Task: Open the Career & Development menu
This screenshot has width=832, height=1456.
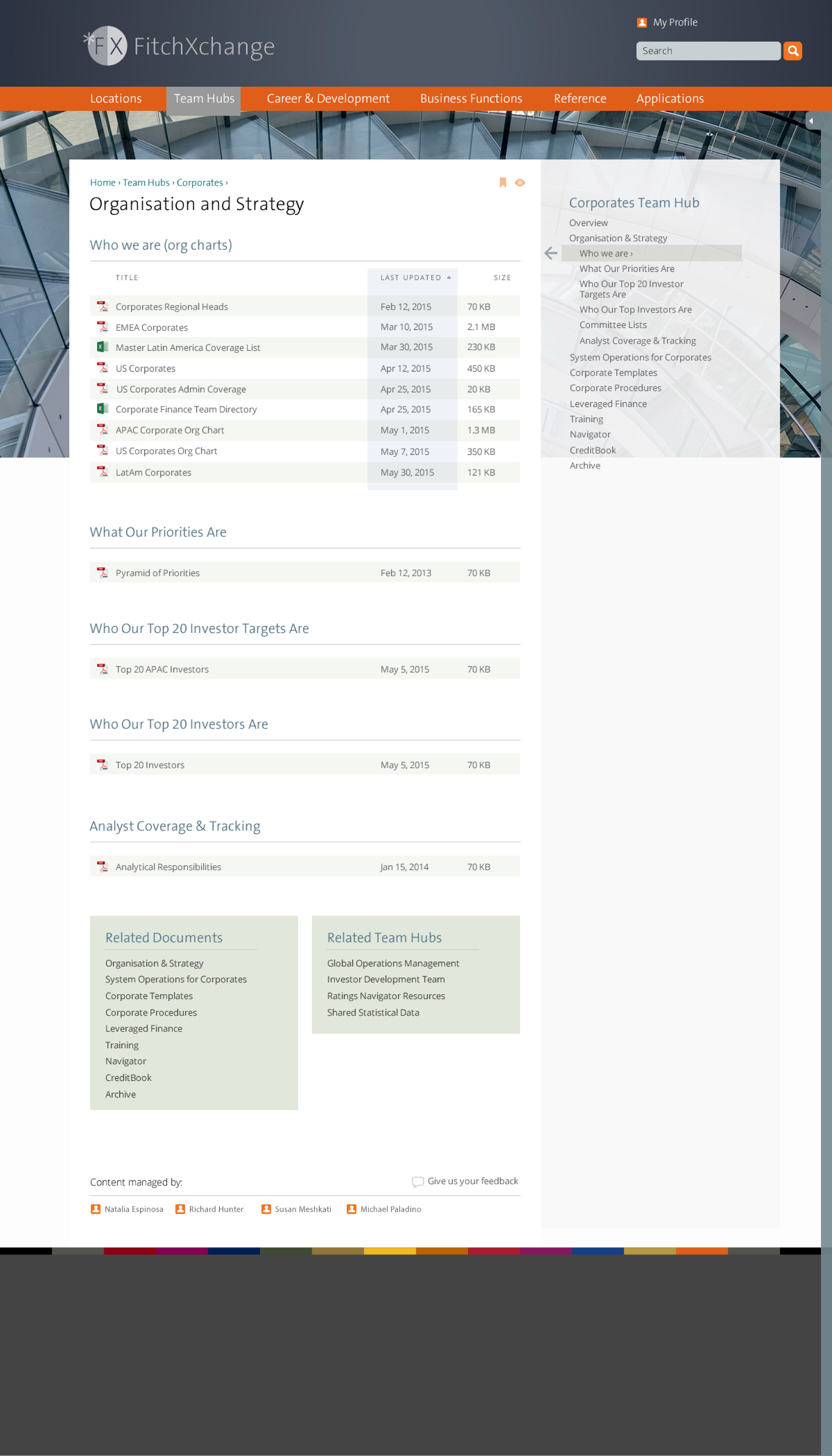Action: coord(328,98)
